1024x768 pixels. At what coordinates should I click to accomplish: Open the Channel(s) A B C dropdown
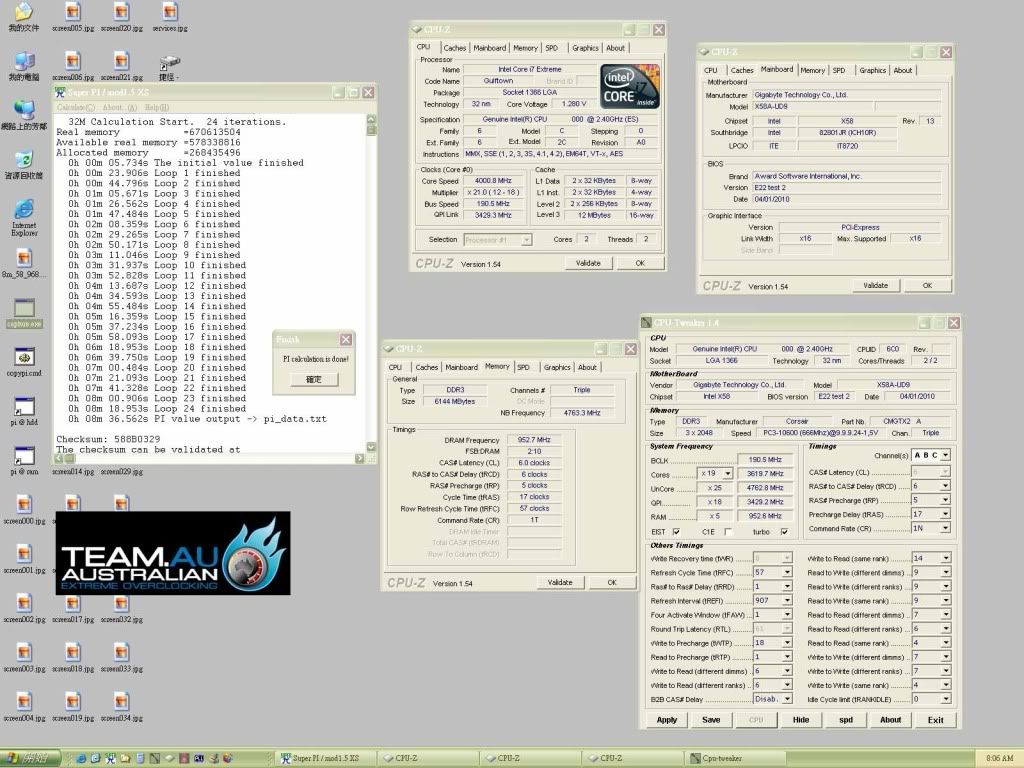945,455
